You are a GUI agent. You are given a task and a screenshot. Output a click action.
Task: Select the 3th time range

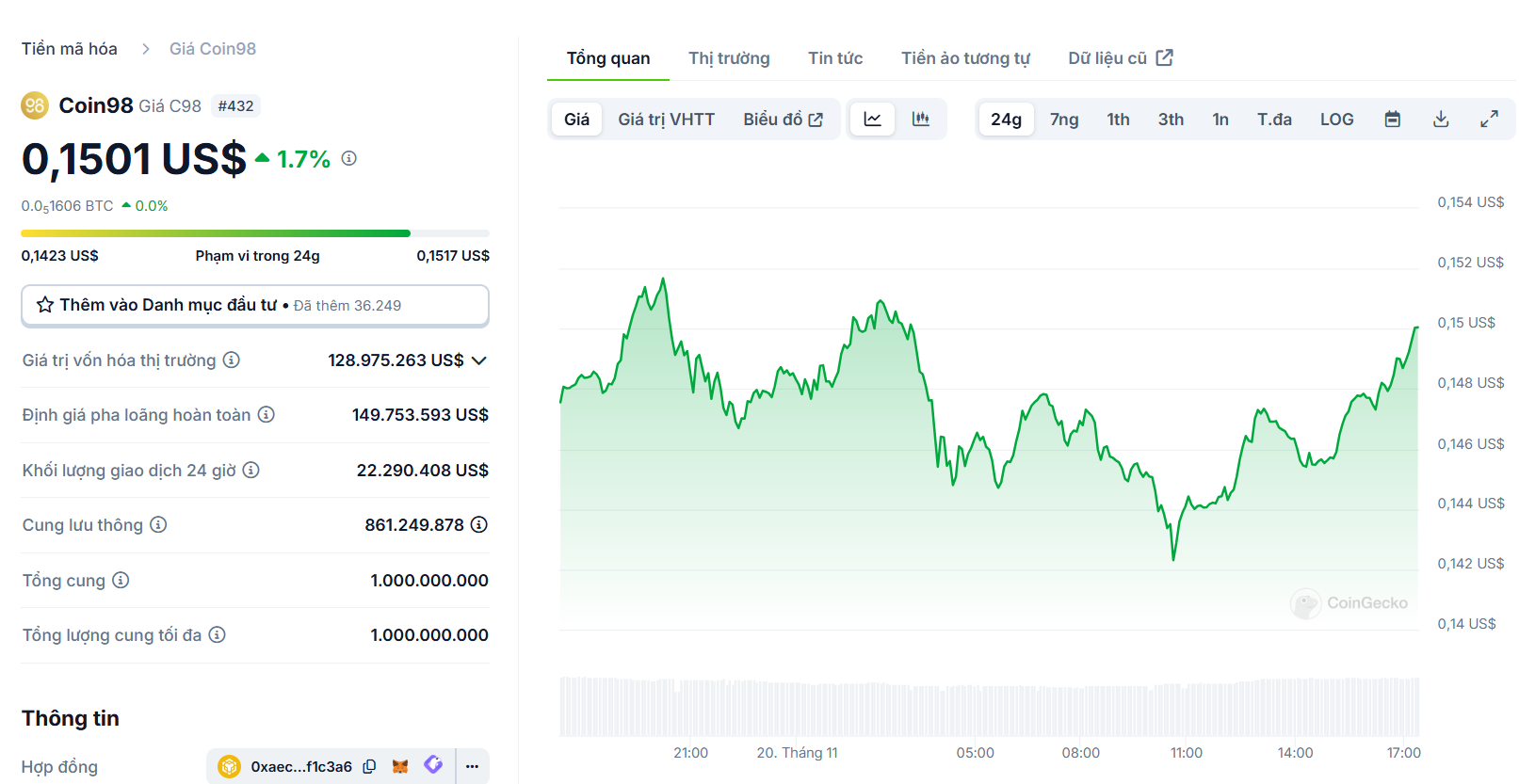pyautogui.click(x=1171, y=120)
